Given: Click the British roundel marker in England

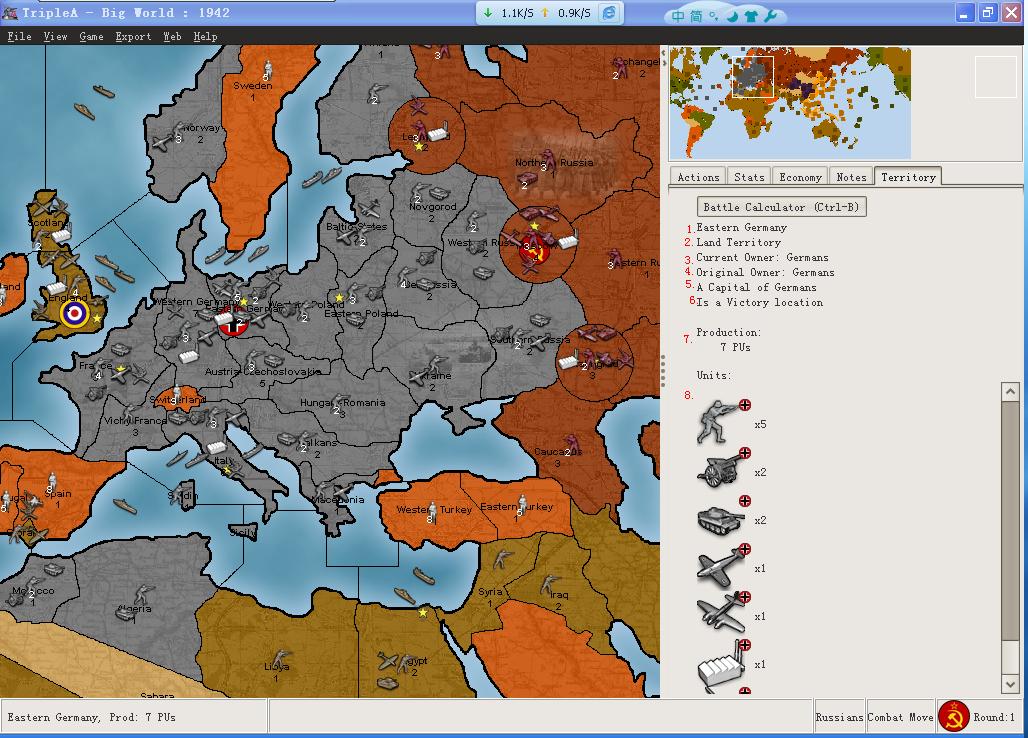Looking at the screenshot, I should [x=75, y=314].
